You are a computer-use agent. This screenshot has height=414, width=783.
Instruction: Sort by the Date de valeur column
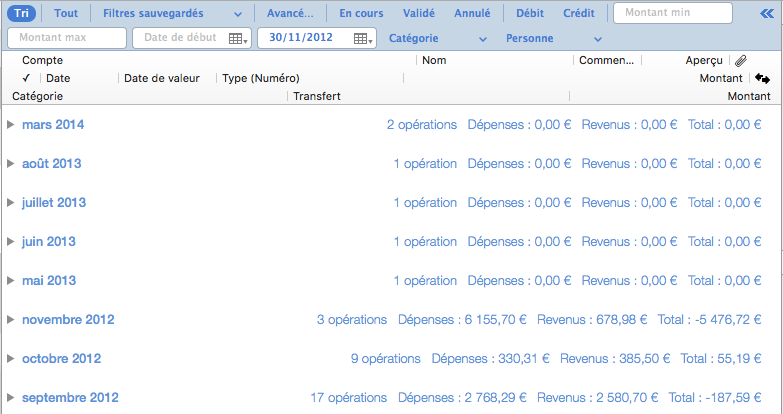tap(162, 78)
